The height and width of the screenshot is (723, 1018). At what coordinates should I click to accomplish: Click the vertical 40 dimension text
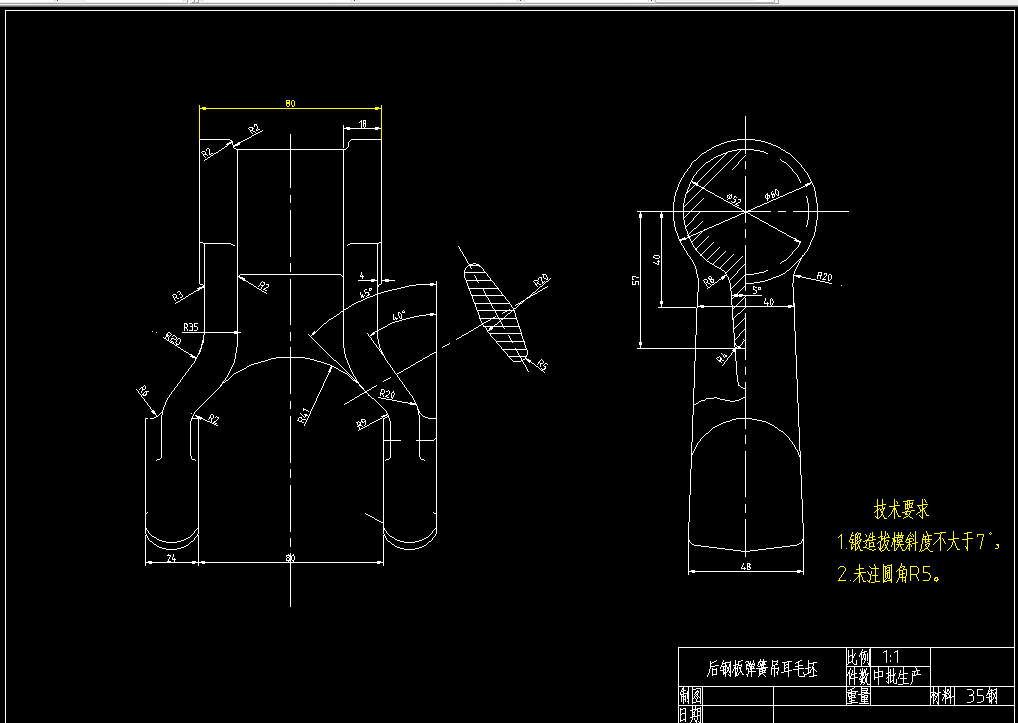coord(656,260)
